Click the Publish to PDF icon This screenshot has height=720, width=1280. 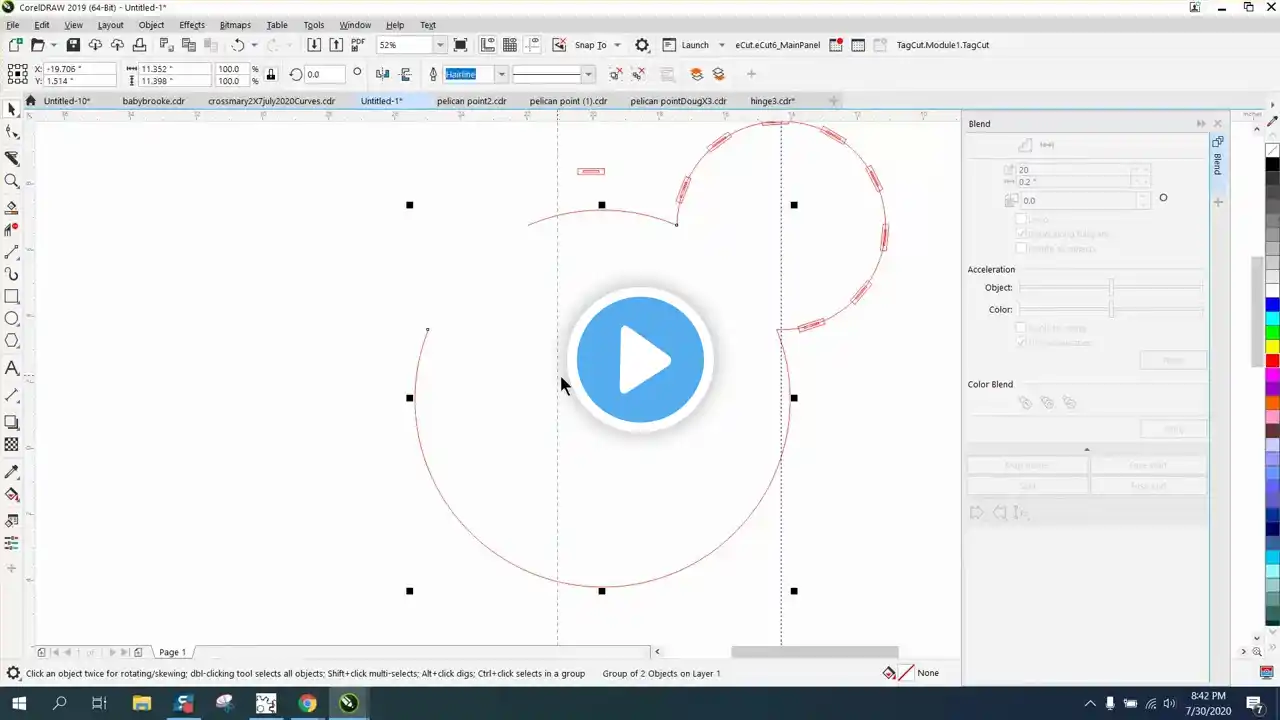358,45
